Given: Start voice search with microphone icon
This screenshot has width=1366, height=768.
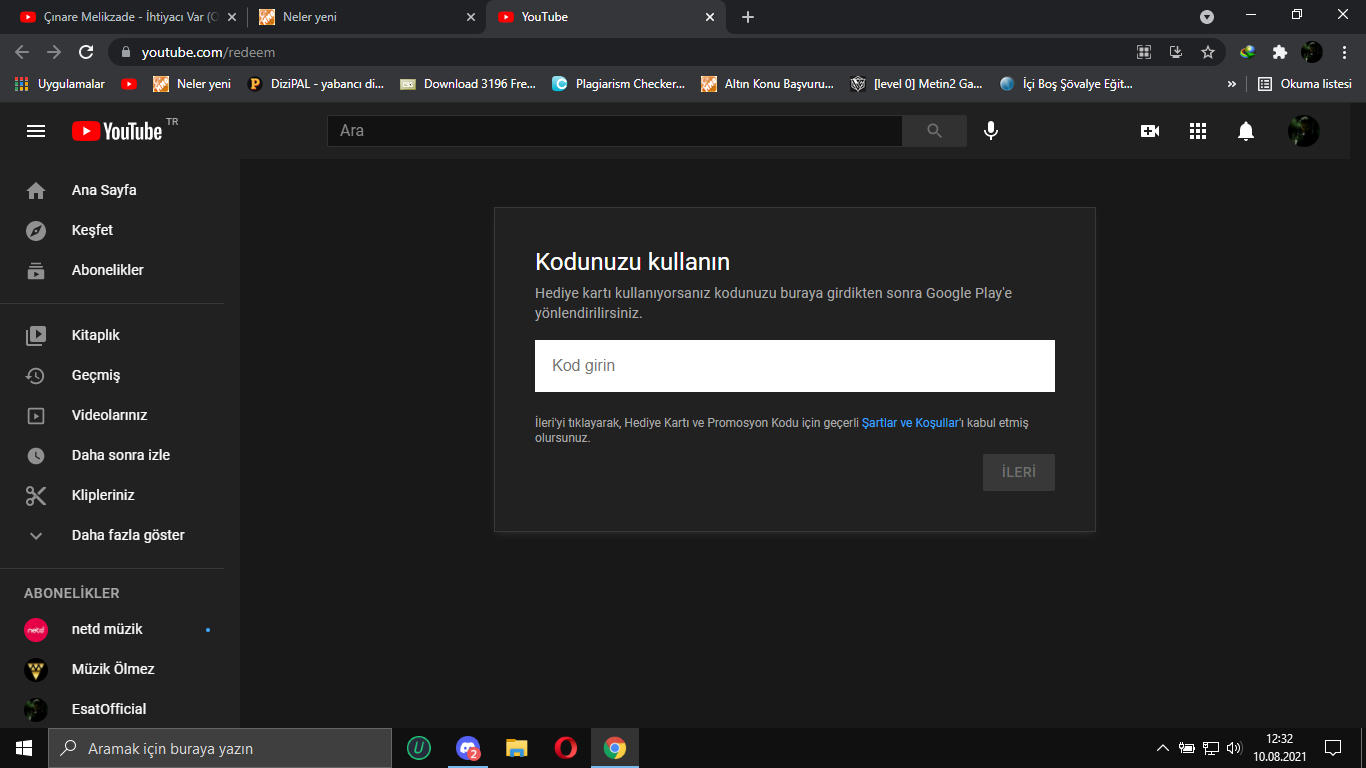Looking at the screenshot, I should click(990, 131).
